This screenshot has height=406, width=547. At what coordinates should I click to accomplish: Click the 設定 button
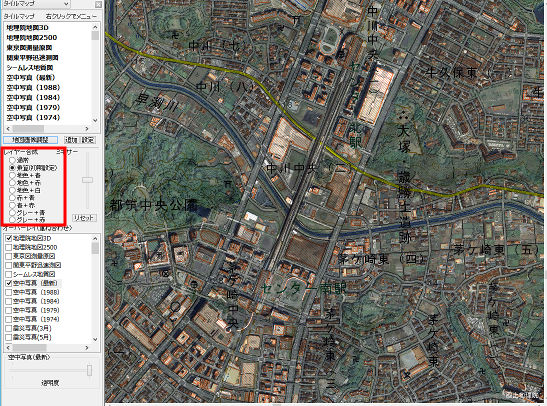click(88, 140)
